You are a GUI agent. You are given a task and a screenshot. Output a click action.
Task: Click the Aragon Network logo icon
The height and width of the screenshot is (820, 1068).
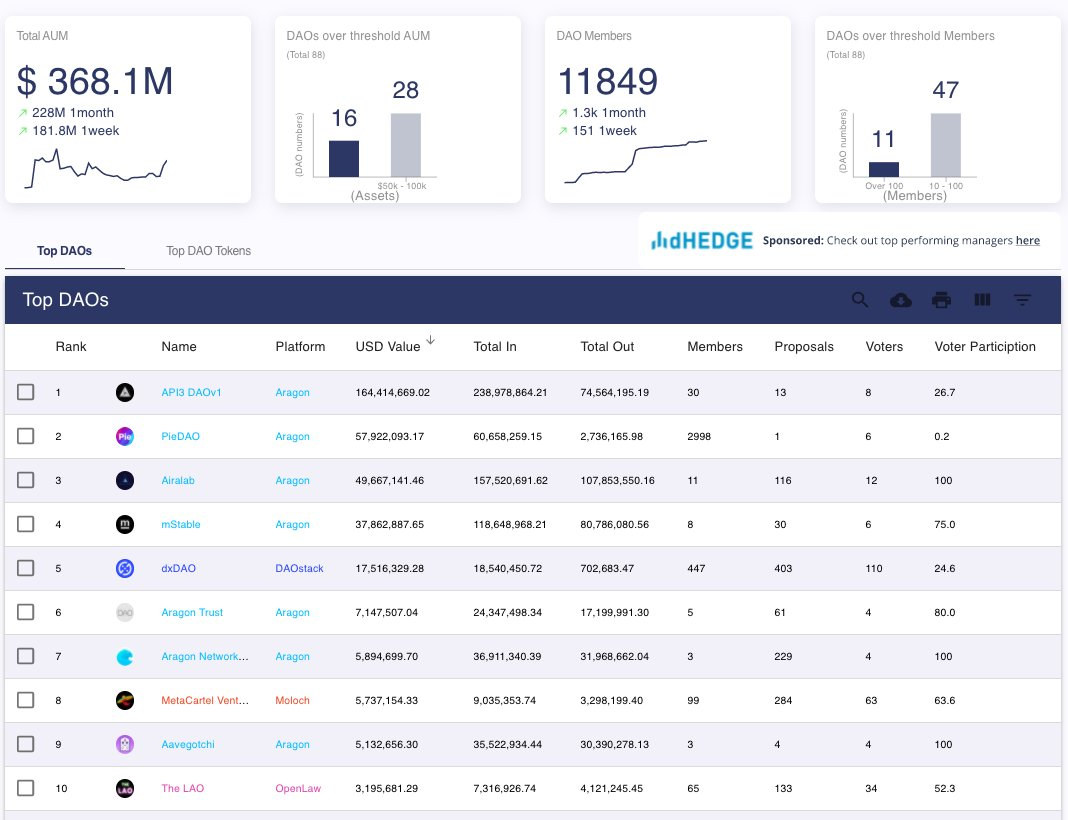click(x=125, y=657)
